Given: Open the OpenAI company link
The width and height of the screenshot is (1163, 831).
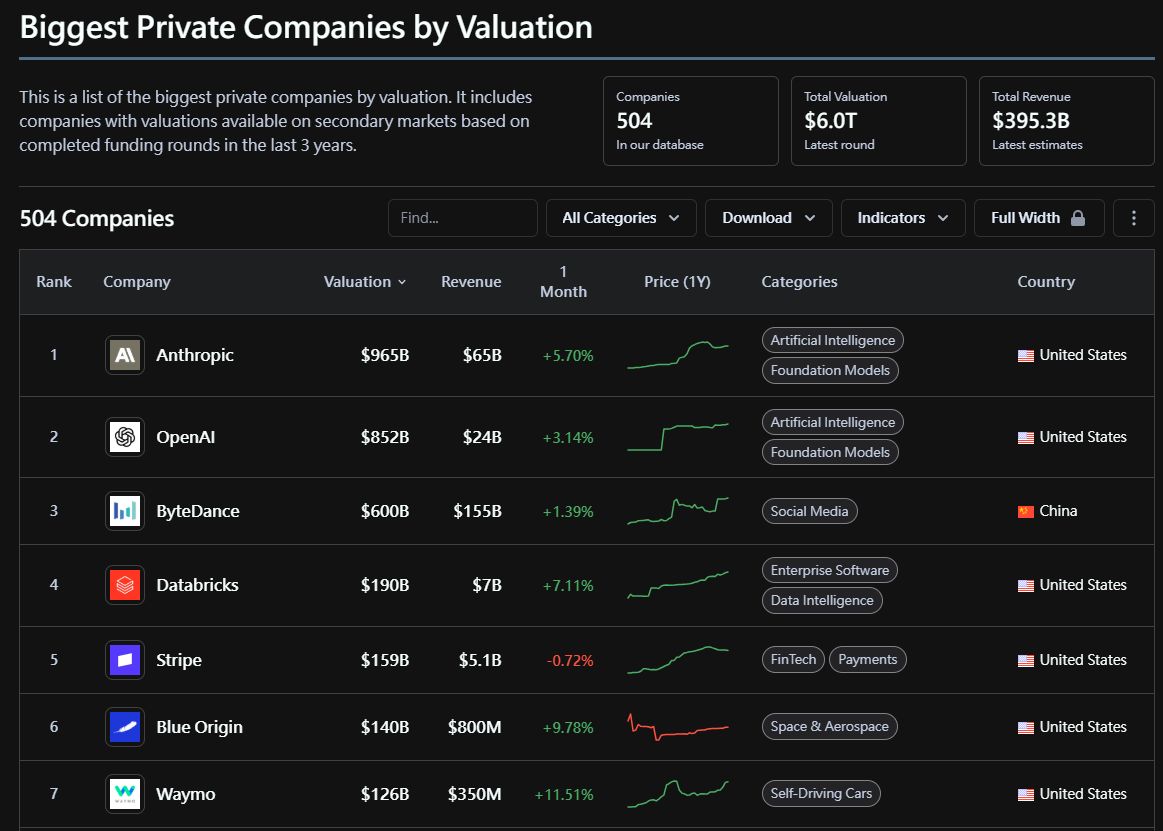Looking at the screenshot, I should tap(185, 437).
